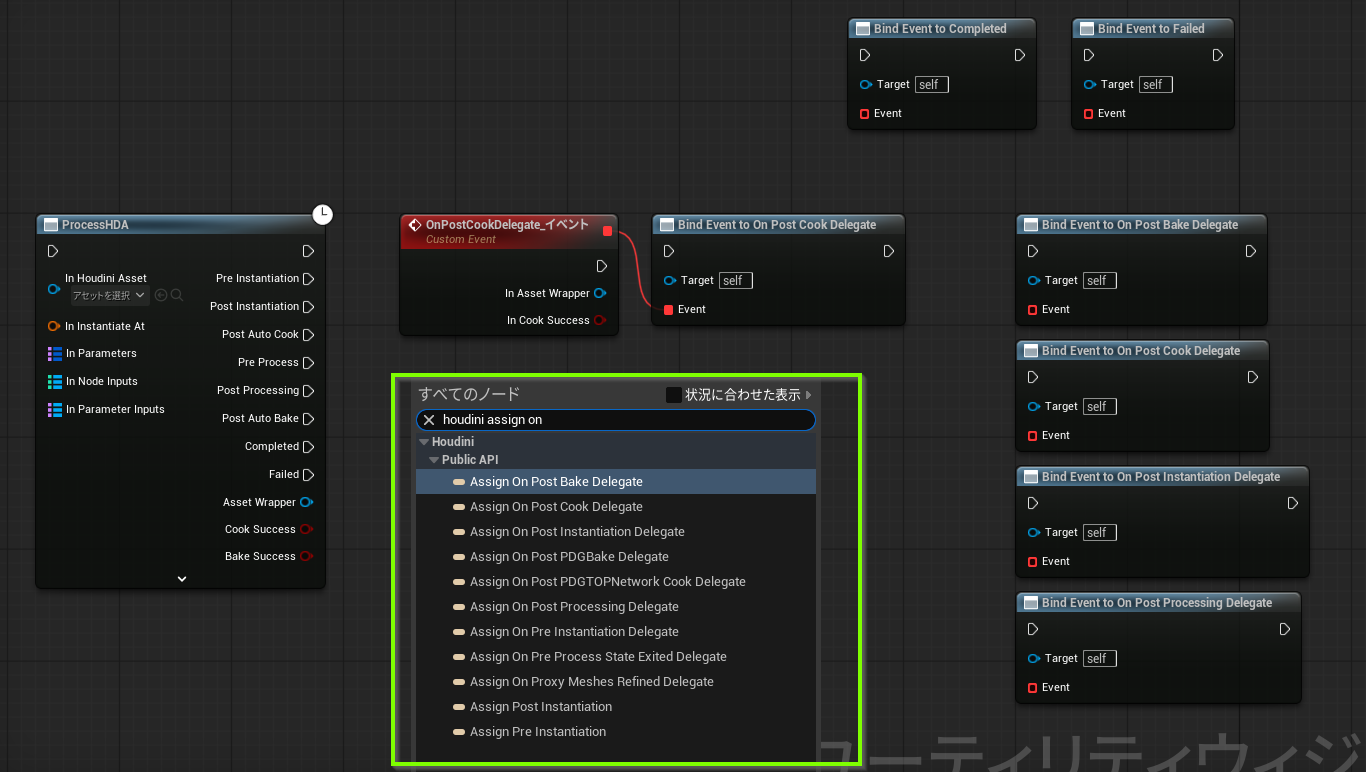
Task: Select the Bind Event to Failed node title
Action: (x=1152, y=29)
